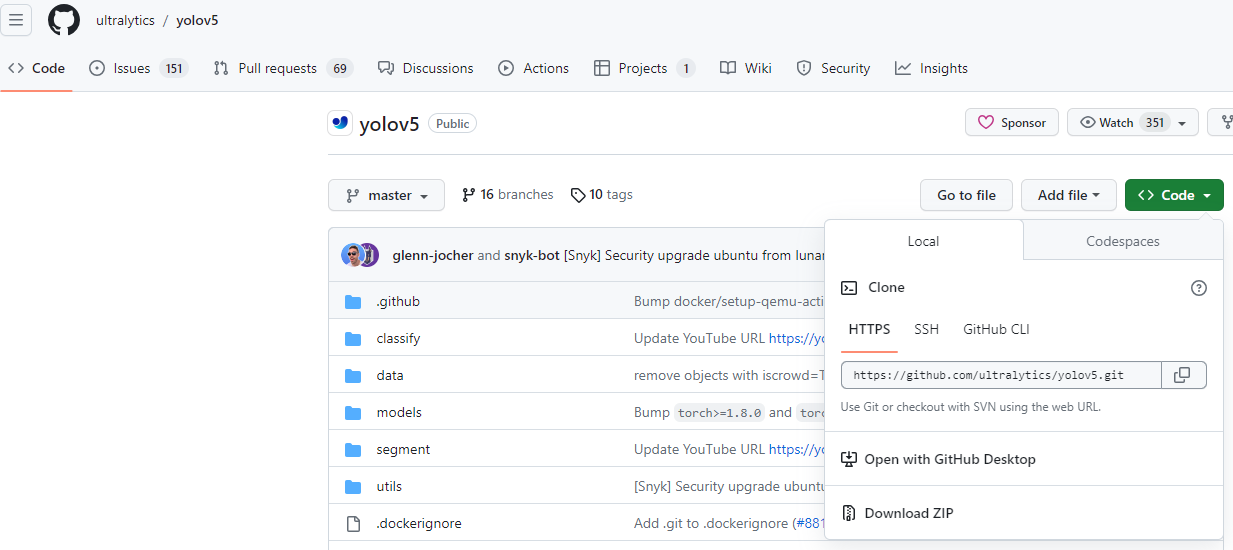Image resolution: width=1233 pixels, height=550 pixels.
Task: Go to the GitHub homepage logo
Action: [x=64, y=20]
